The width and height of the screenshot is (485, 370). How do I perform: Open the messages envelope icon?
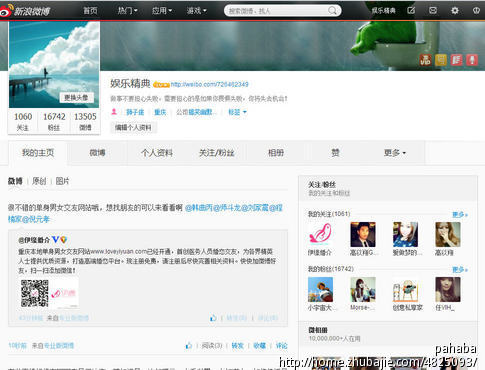point(433,11)
